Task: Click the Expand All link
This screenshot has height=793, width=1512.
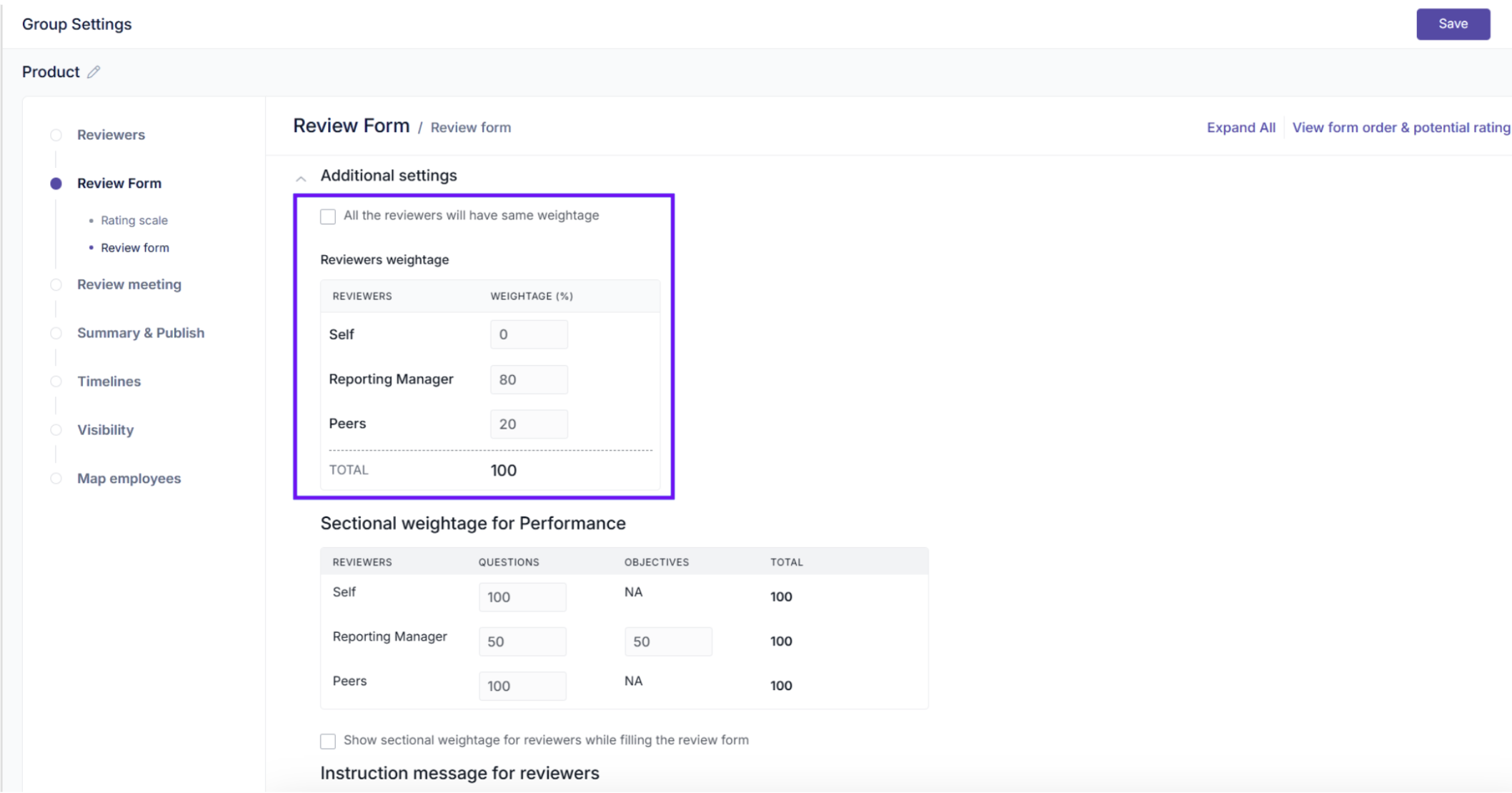Action: click(1240, 128)
